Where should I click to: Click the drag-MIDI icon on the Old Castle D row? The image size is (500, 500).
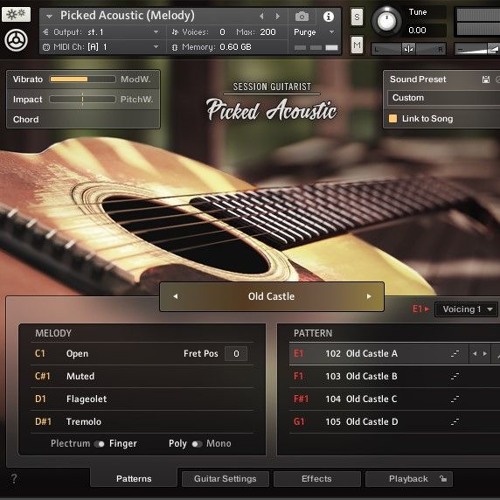pyautogui.click(x=455, y=422)
